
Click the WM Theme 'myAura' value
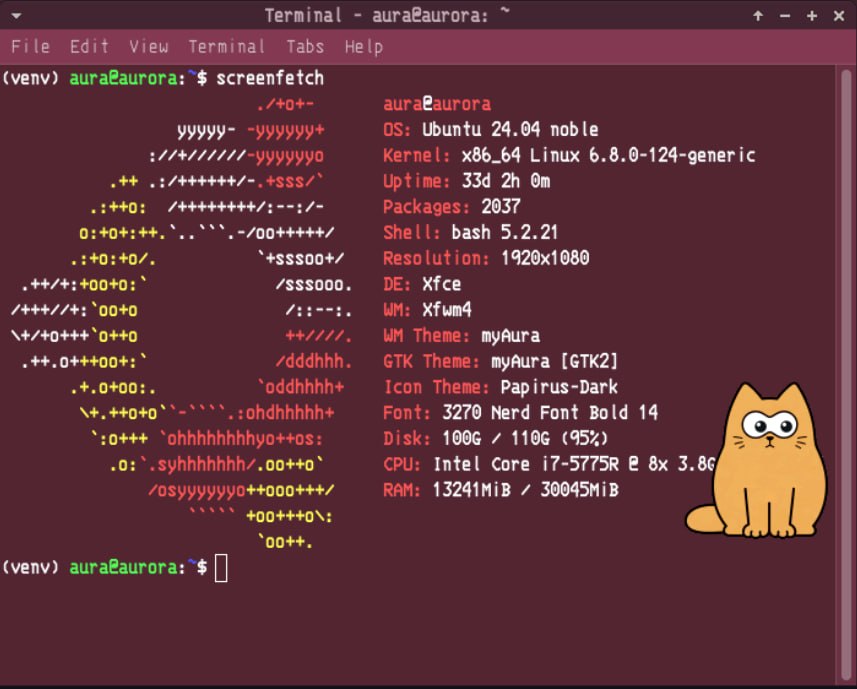coord(510,335)
